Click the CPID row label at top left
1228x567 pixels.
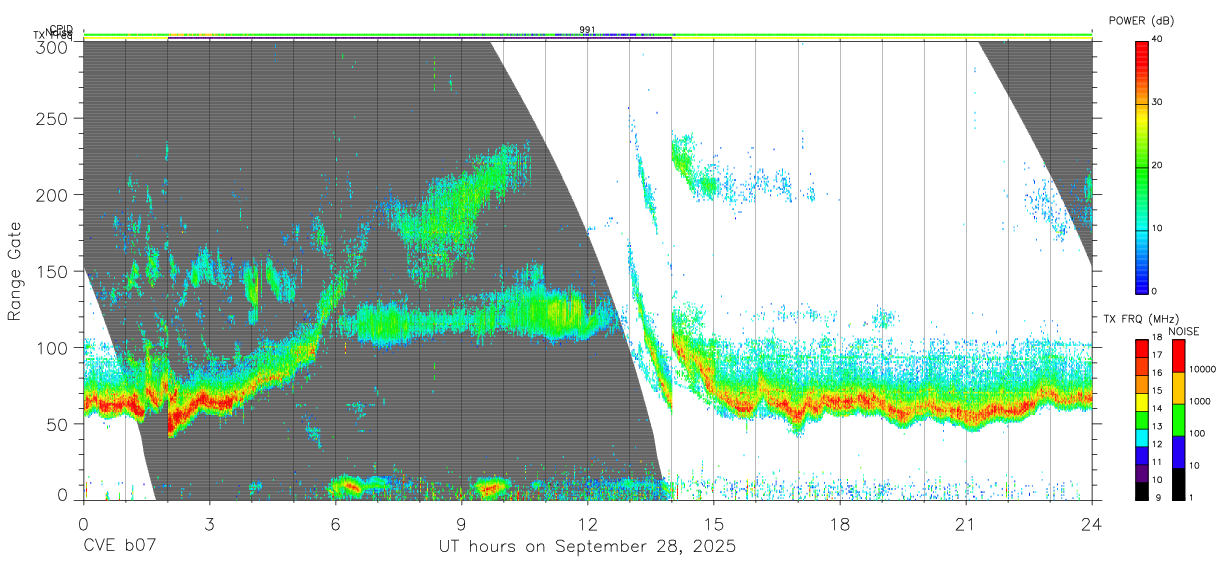coord(60,29)
